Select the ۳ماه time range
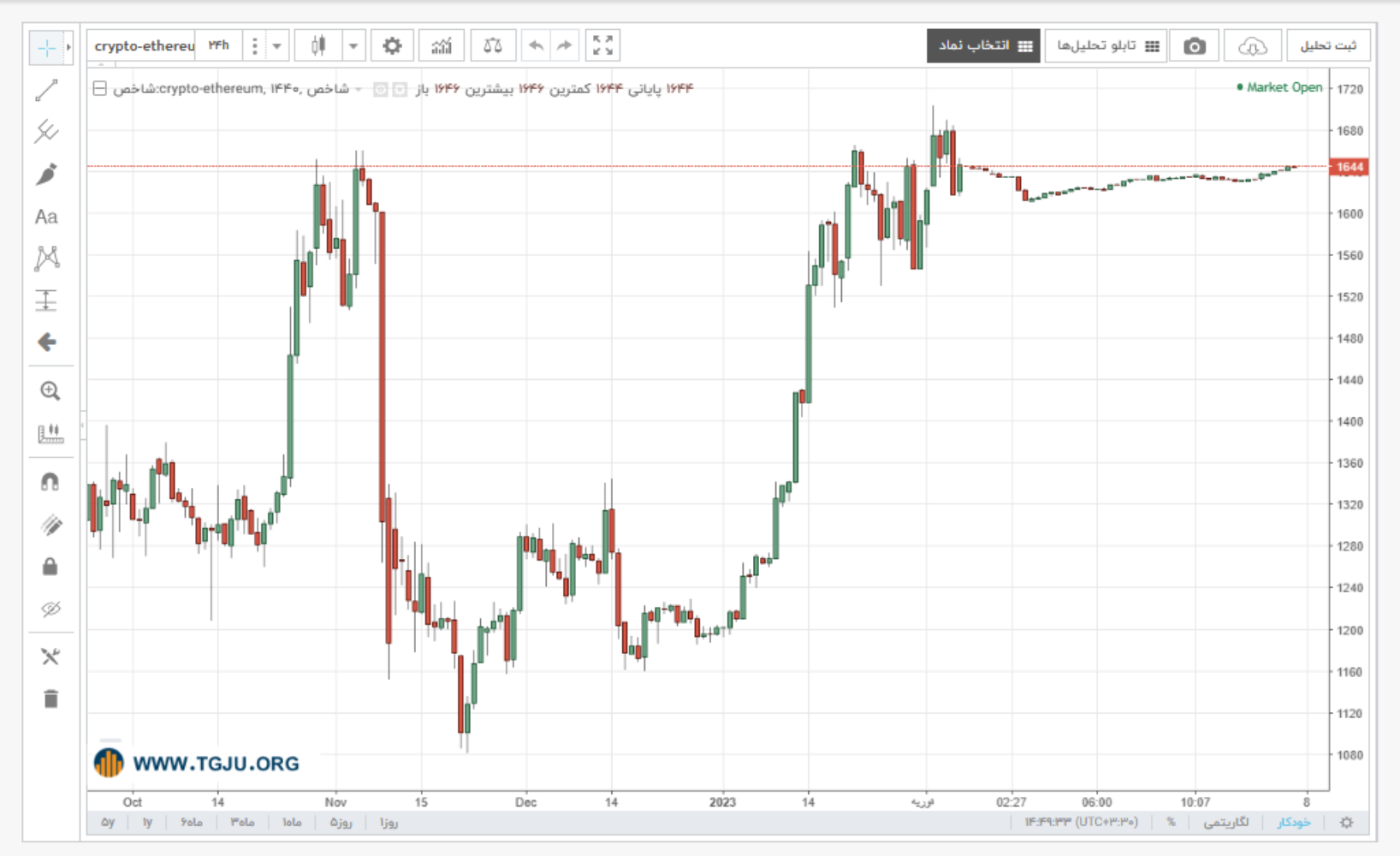The width and height of the screenshot is (1400, 856). (x=242, y=823)
